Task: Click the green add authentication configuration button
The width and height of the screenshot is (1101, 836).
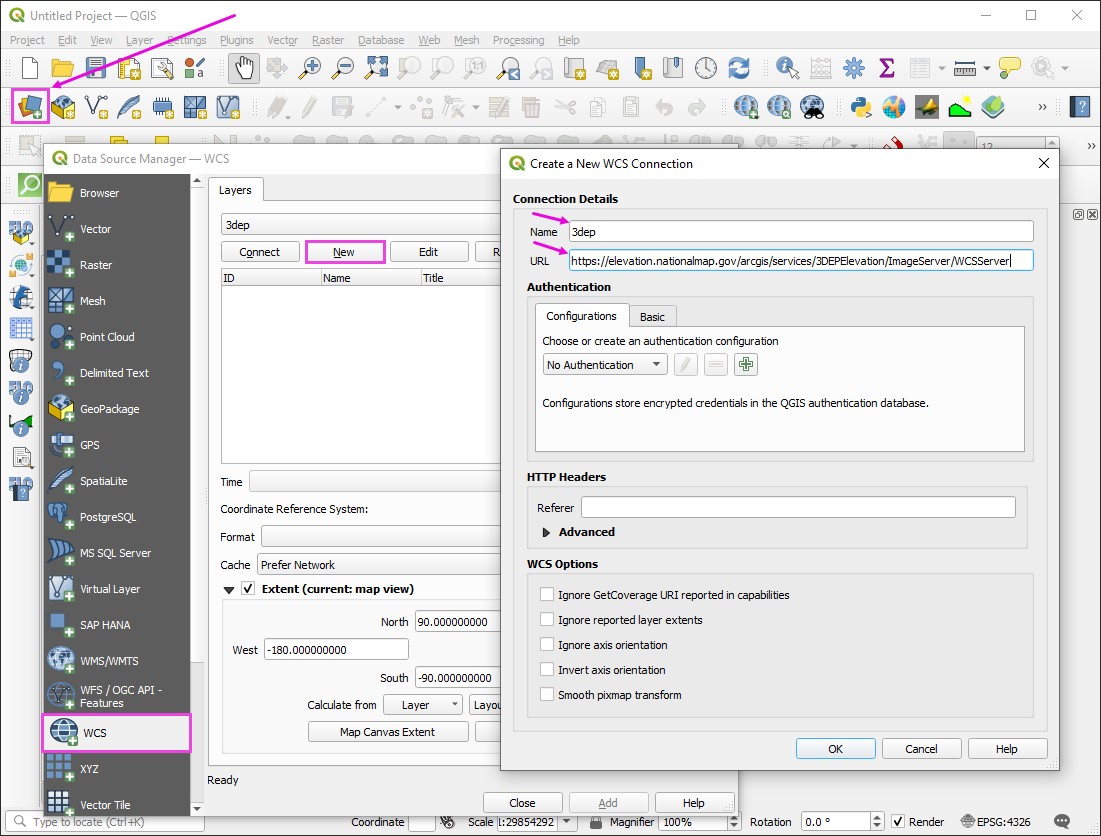Action: pyautogui.click(x=745, y=365)
